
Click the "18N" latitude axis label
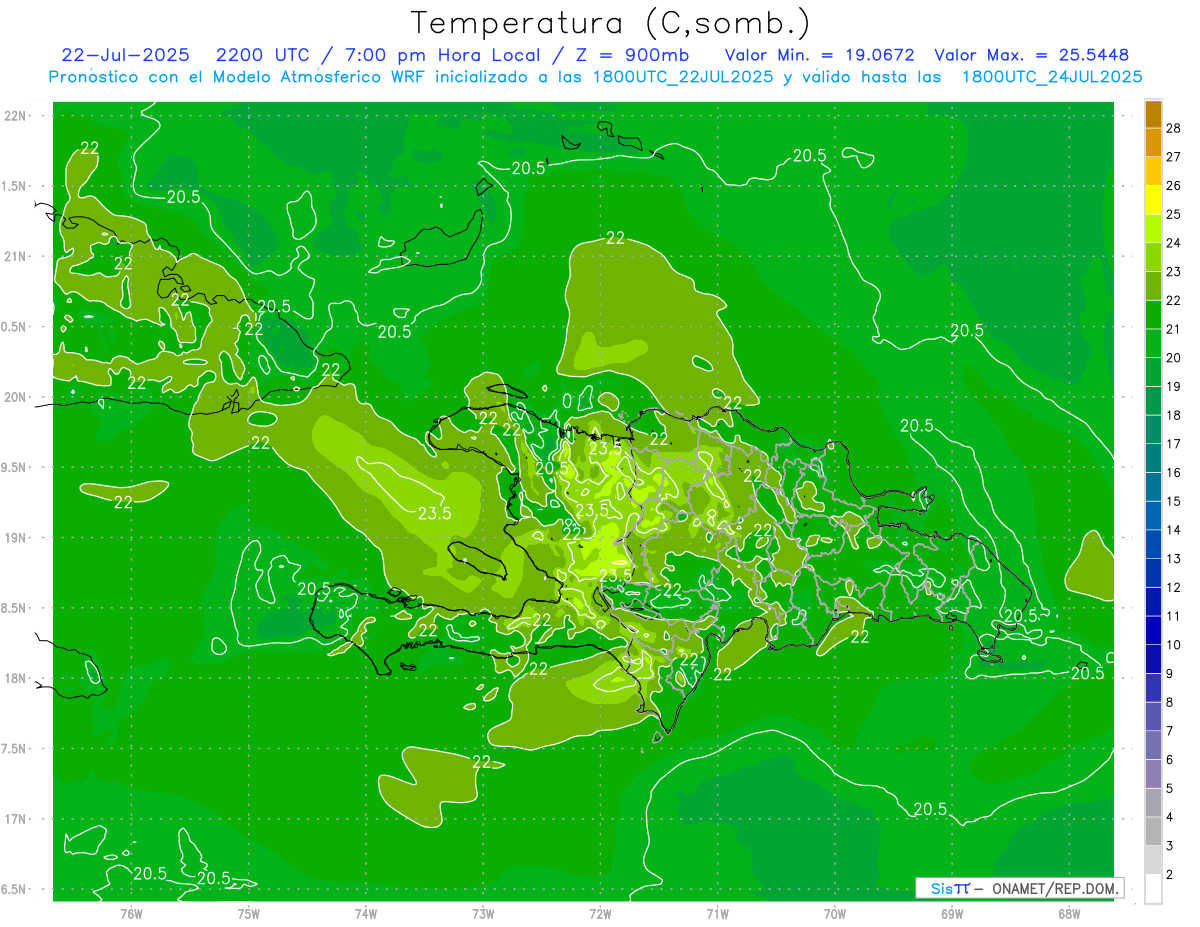click(16, 678)
